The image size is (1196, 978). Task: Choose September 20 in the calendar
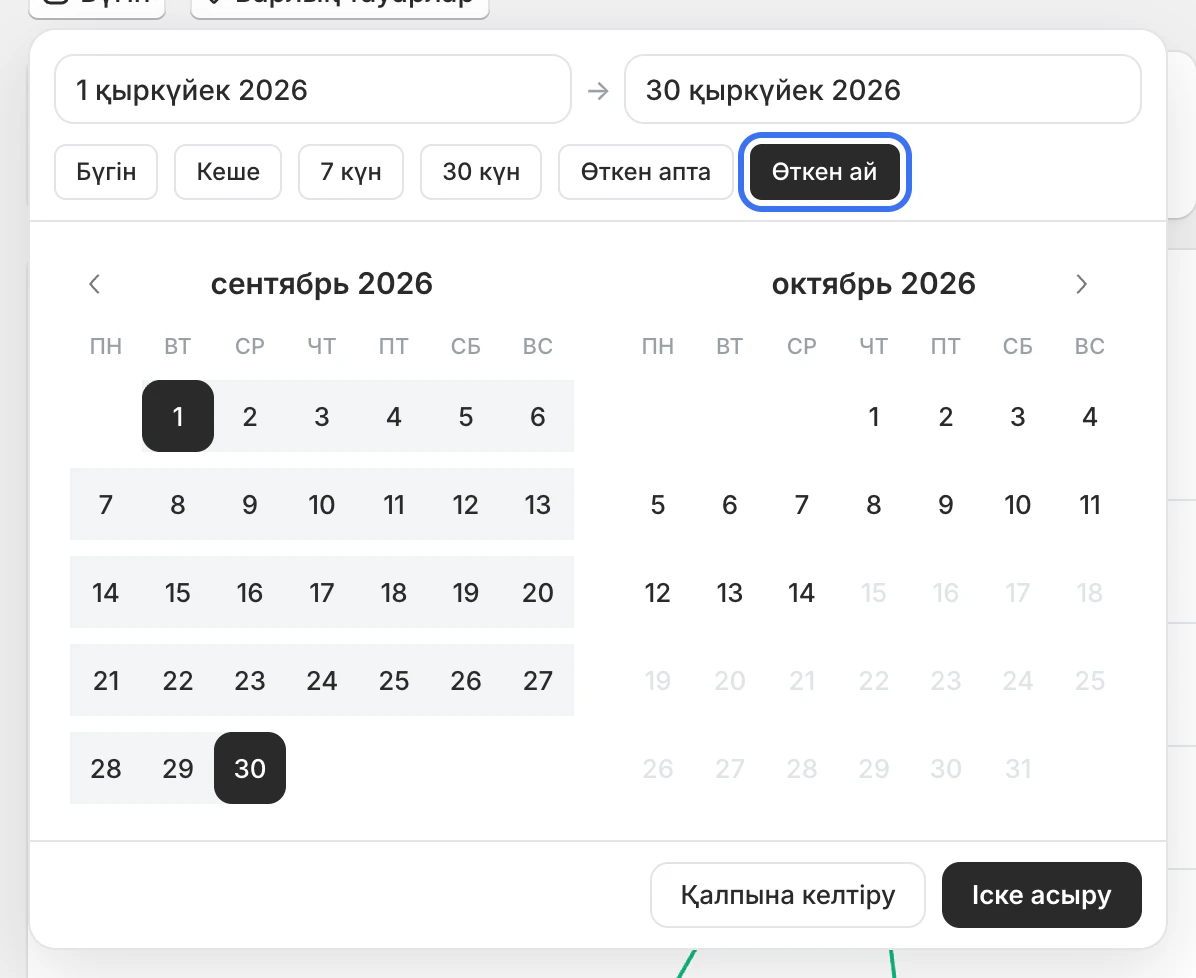click(538, 593)
